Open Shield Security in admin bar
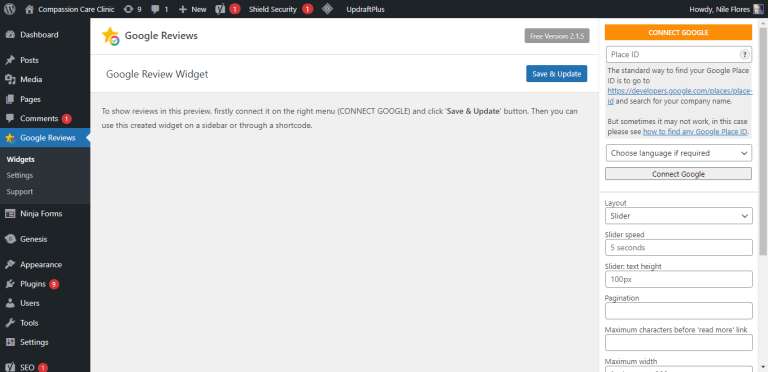 click(273, 9)
